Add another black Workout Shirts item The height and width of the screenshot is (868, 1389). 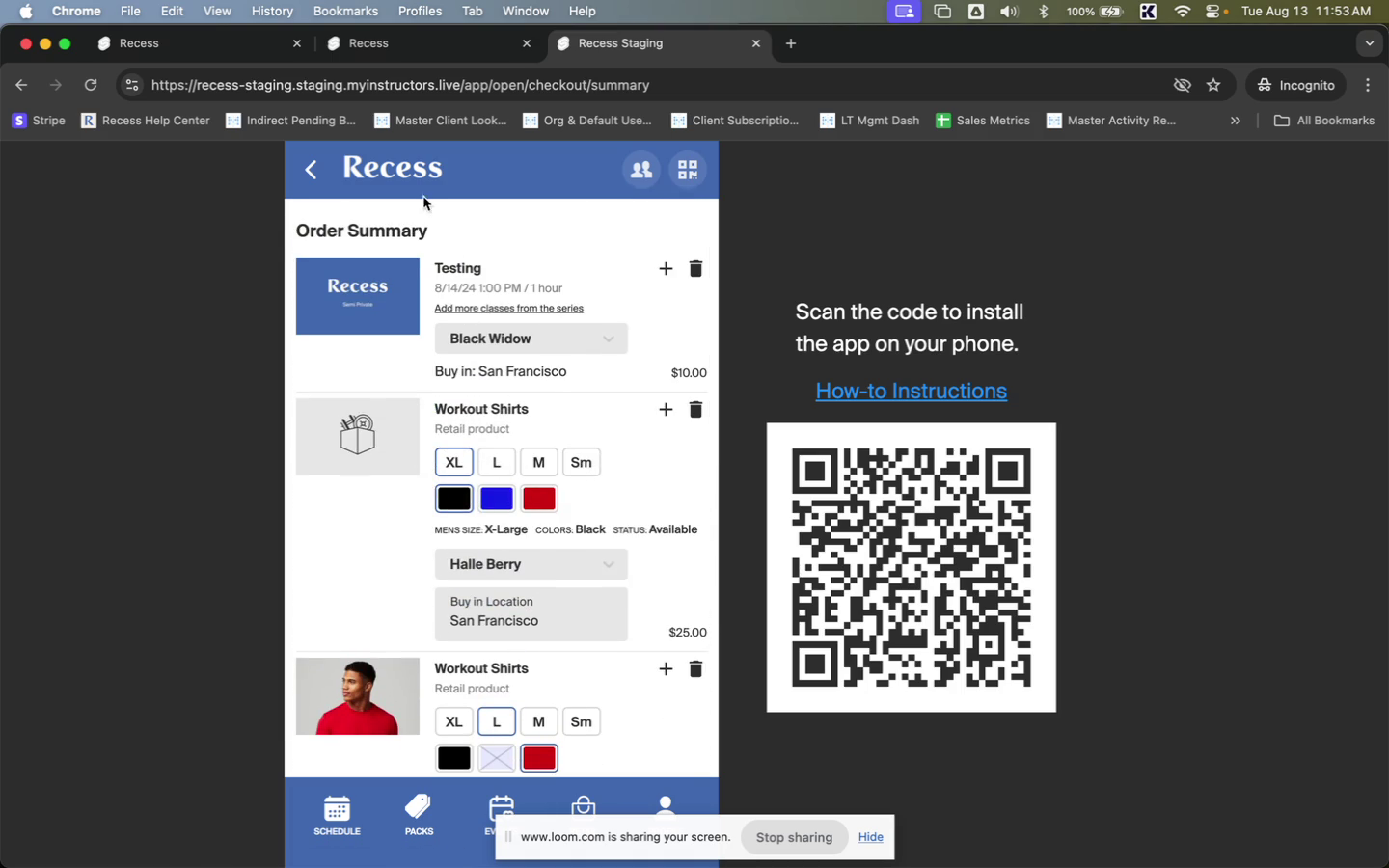pos(666,410)
